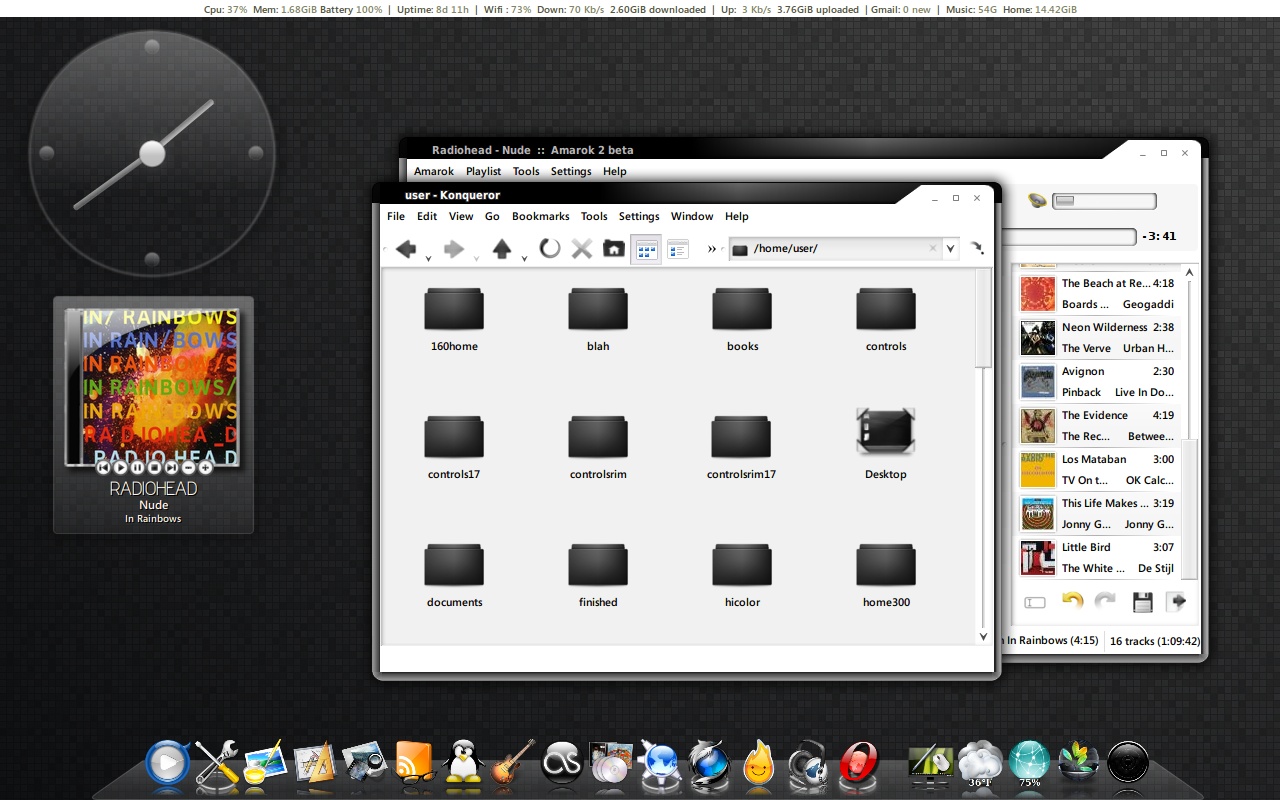The height and width of the screenshot is (800, 1280).
Task: Click Amarok volume speaker icon
Action: coord(1037,201)
